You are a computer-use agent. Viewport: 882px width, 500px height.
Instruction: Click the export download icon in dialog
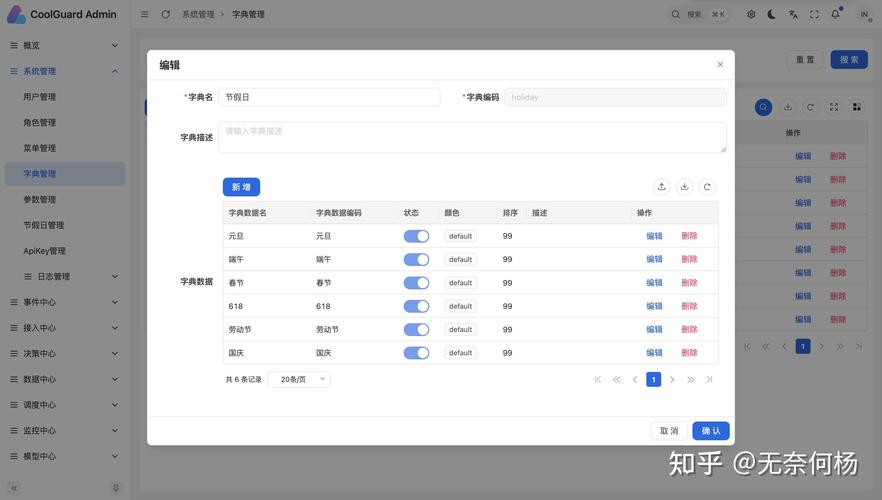[x=684, y=187]
